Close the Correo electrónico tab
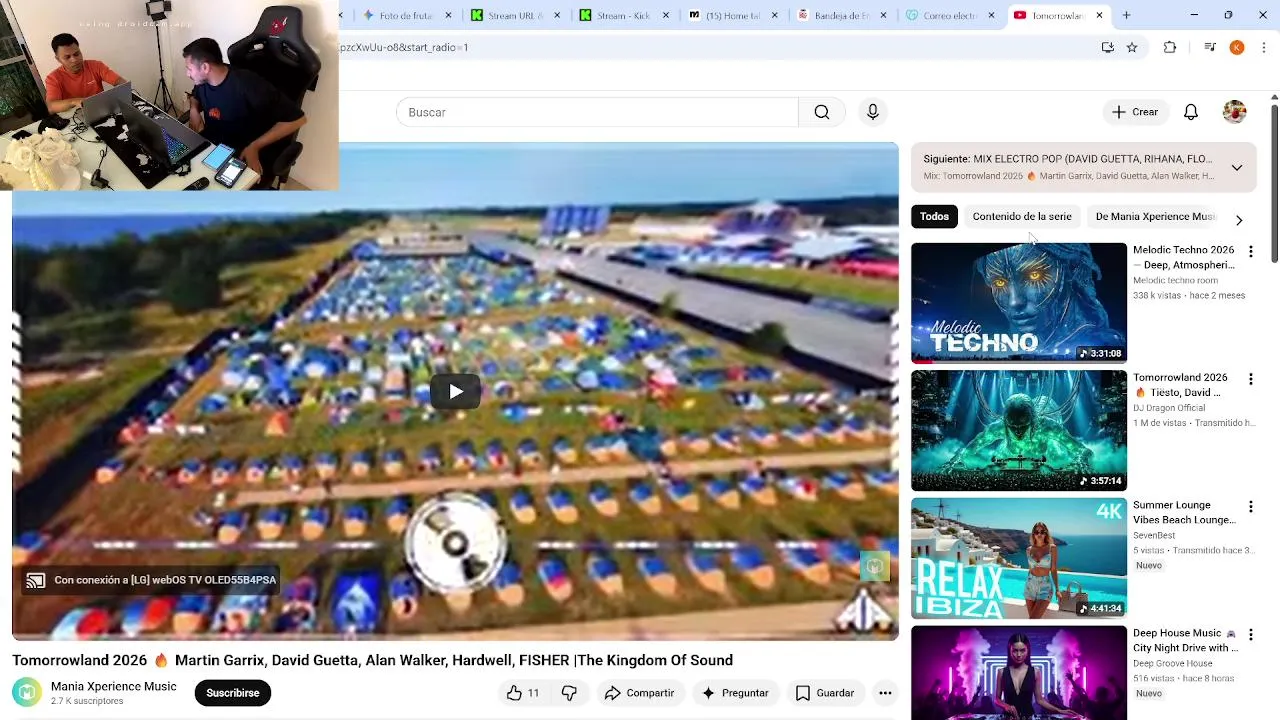Viewport: 1280px width, 720px height. pos(991,15)
